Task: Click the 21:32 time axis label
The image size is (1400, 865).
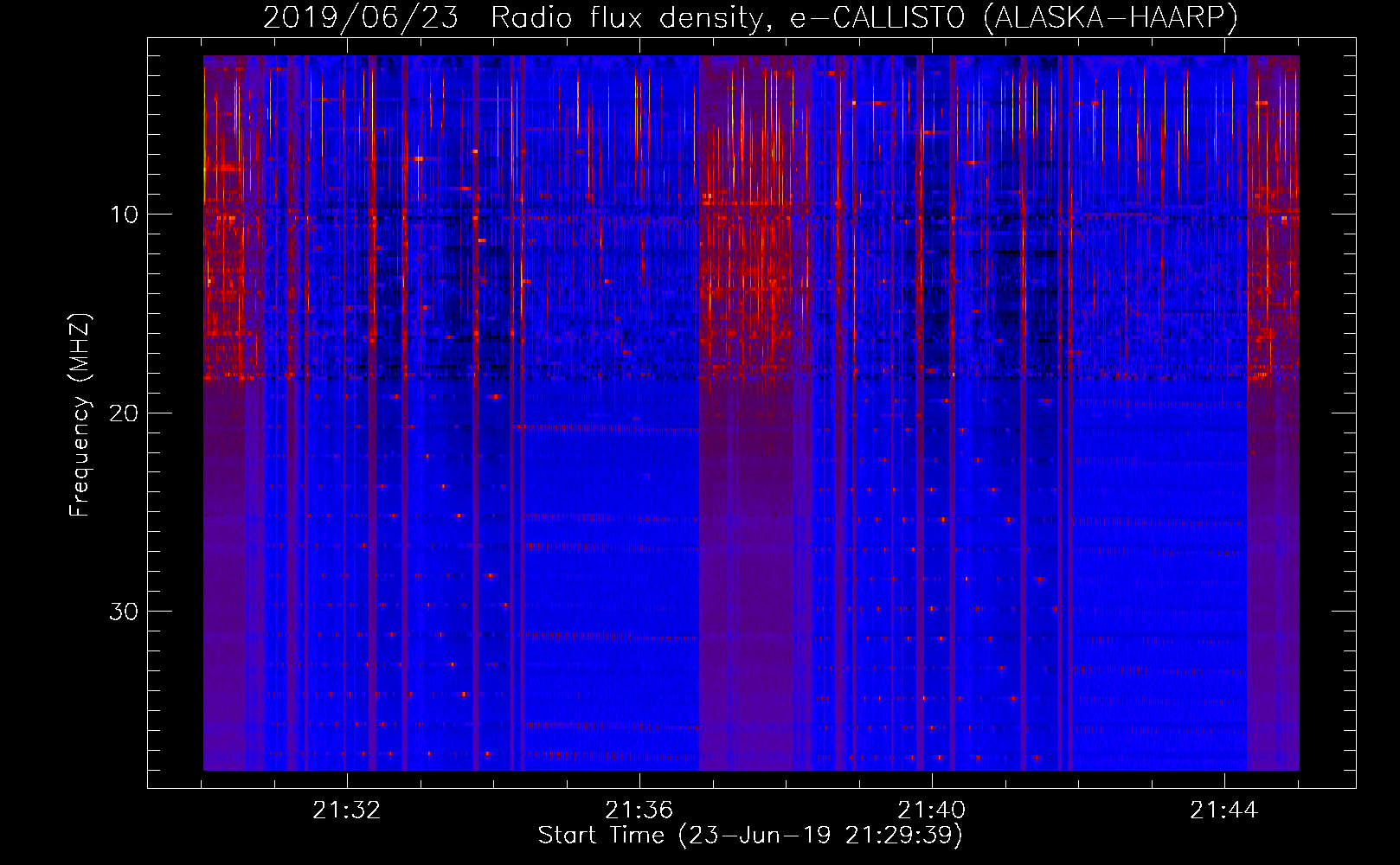Action: pyautogui.click(x=346, y=811)
